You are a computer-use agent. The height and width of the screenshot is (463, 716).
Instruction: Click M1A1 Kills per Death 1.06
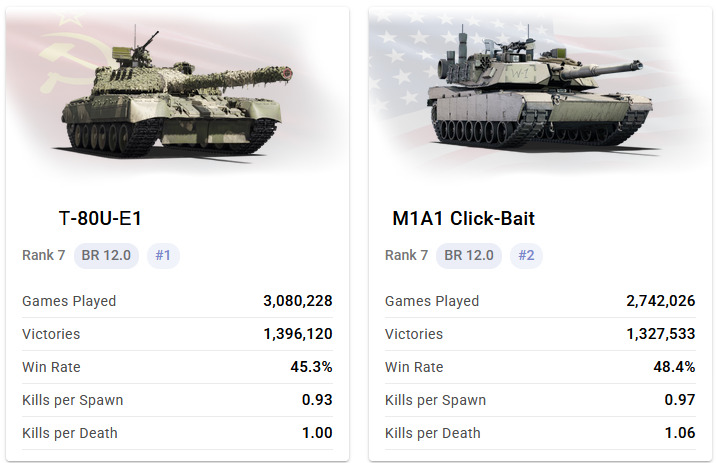679,433
